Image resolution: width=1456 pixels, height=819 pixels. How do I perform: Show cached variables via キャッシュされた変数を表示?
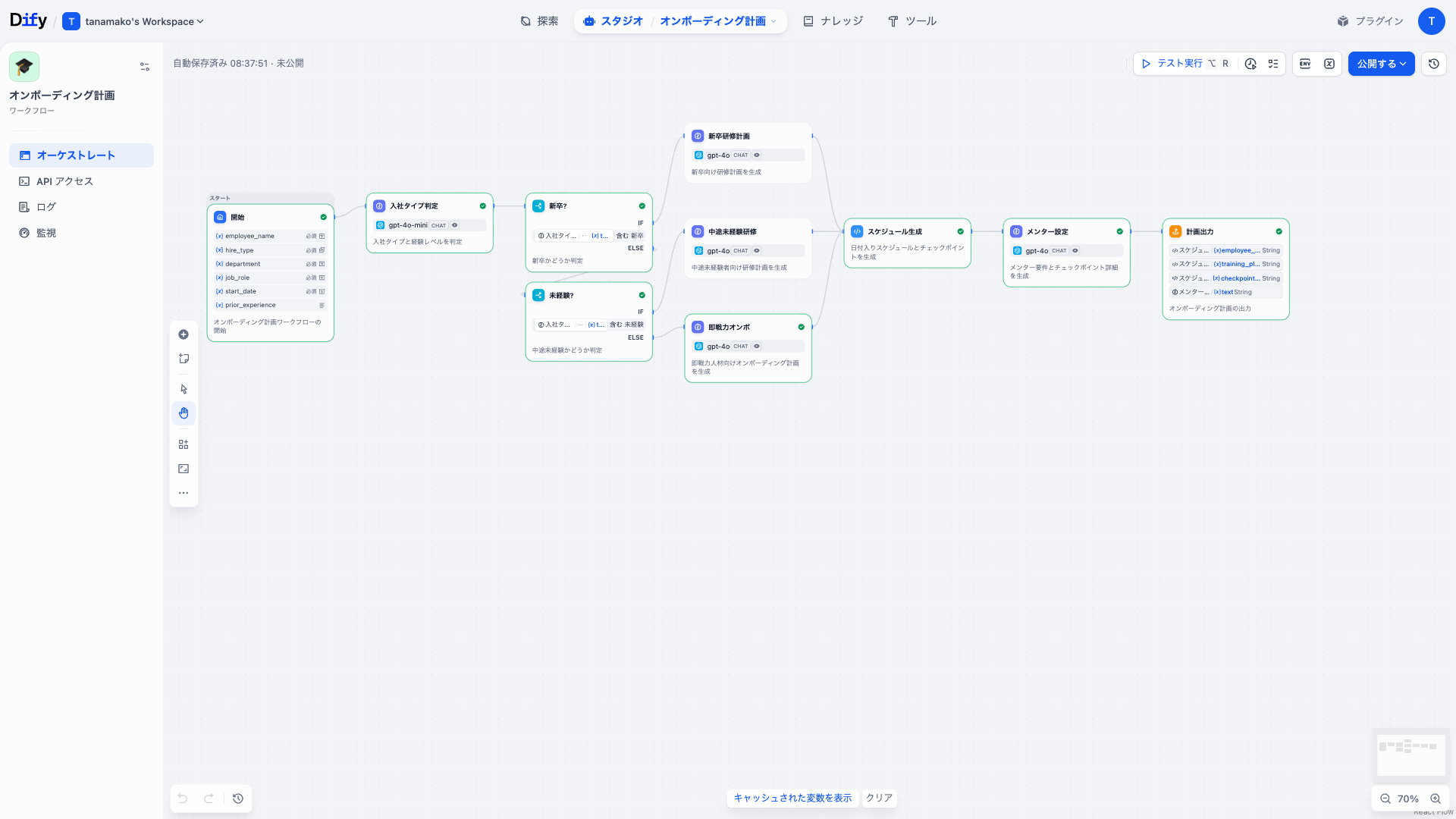[792, 798]
